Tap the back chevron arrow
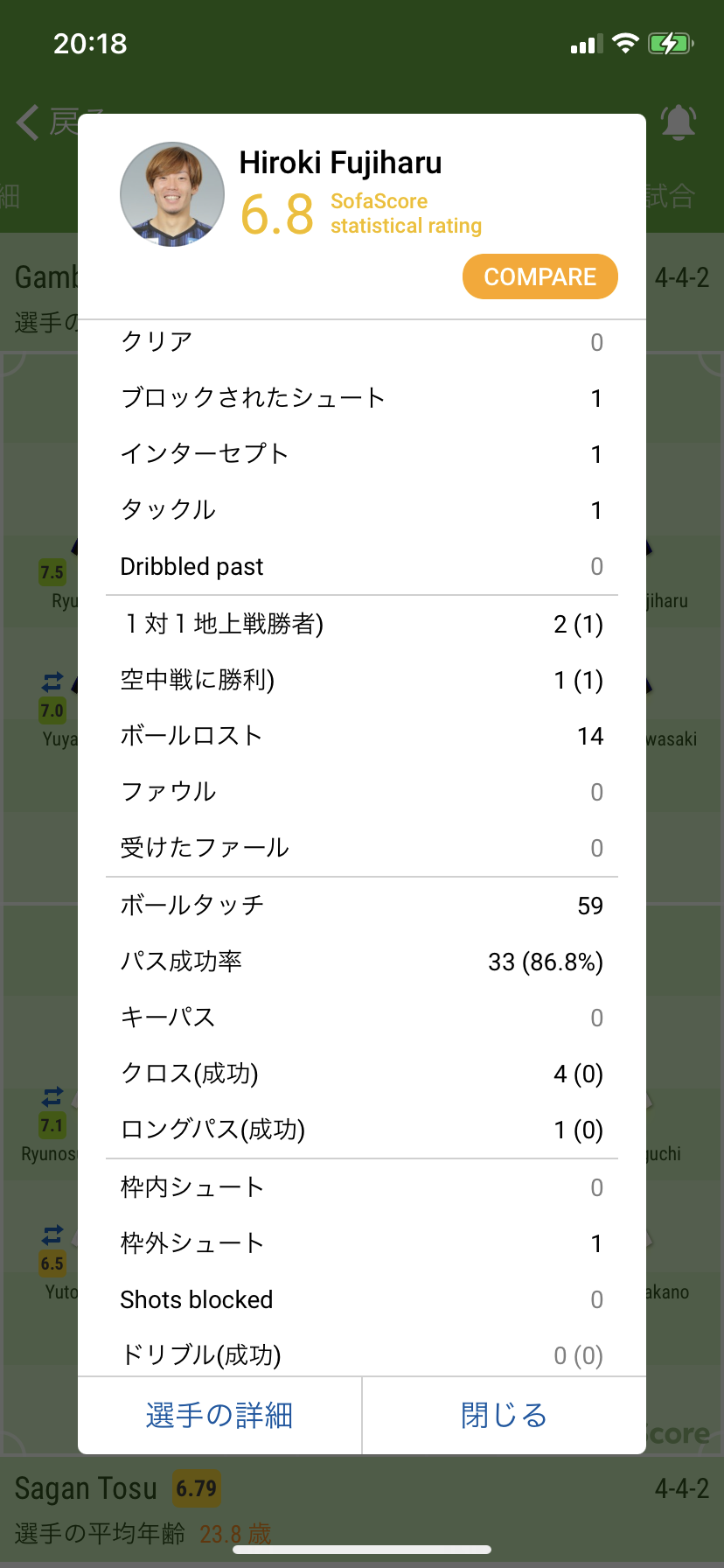This screenshot has height=1568, width=724. tap(28, 122)
